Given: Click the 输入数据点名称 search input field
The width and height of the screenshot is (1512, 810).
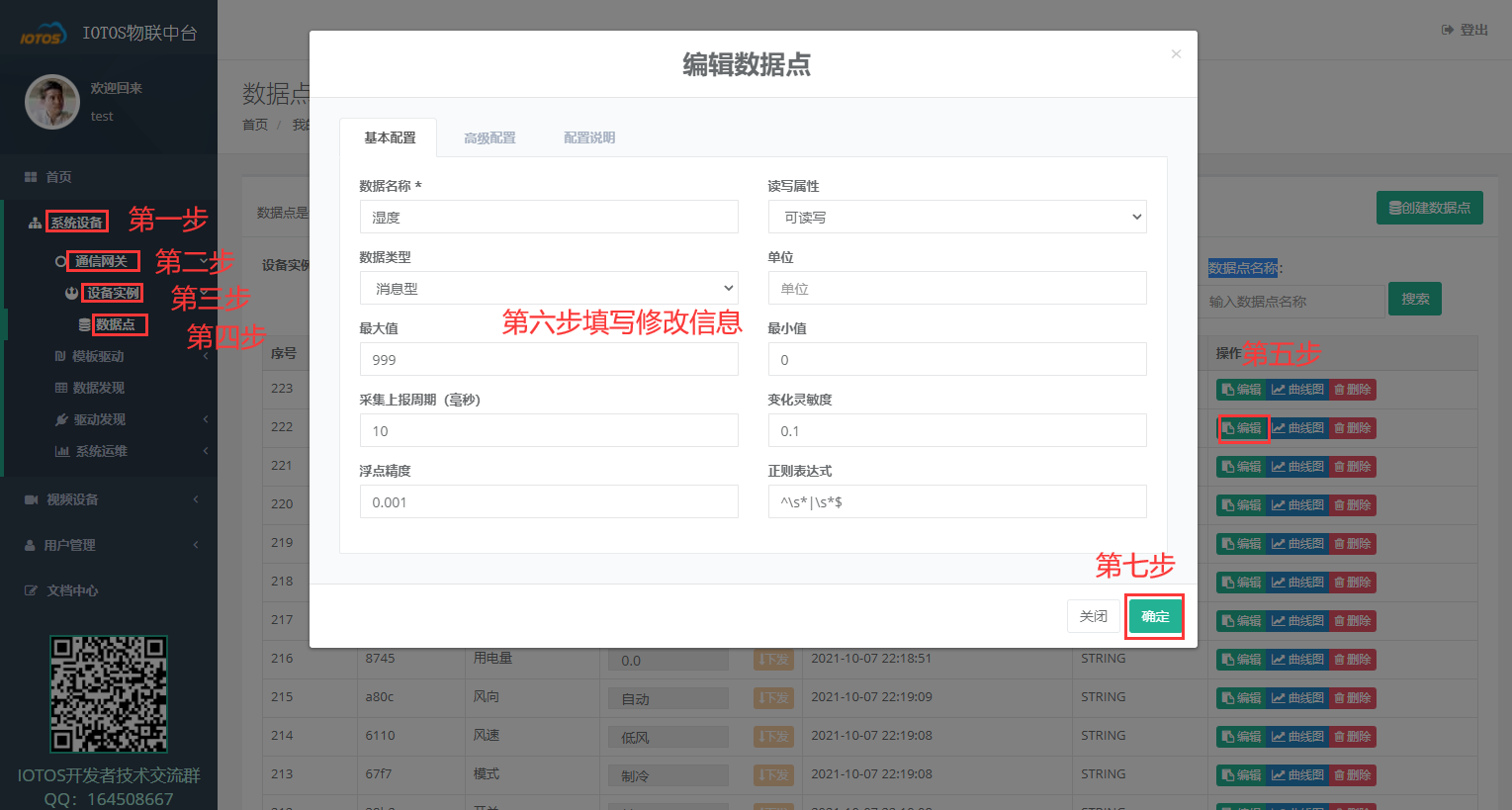Looking at the screenshot, I should click(1290, 301).
